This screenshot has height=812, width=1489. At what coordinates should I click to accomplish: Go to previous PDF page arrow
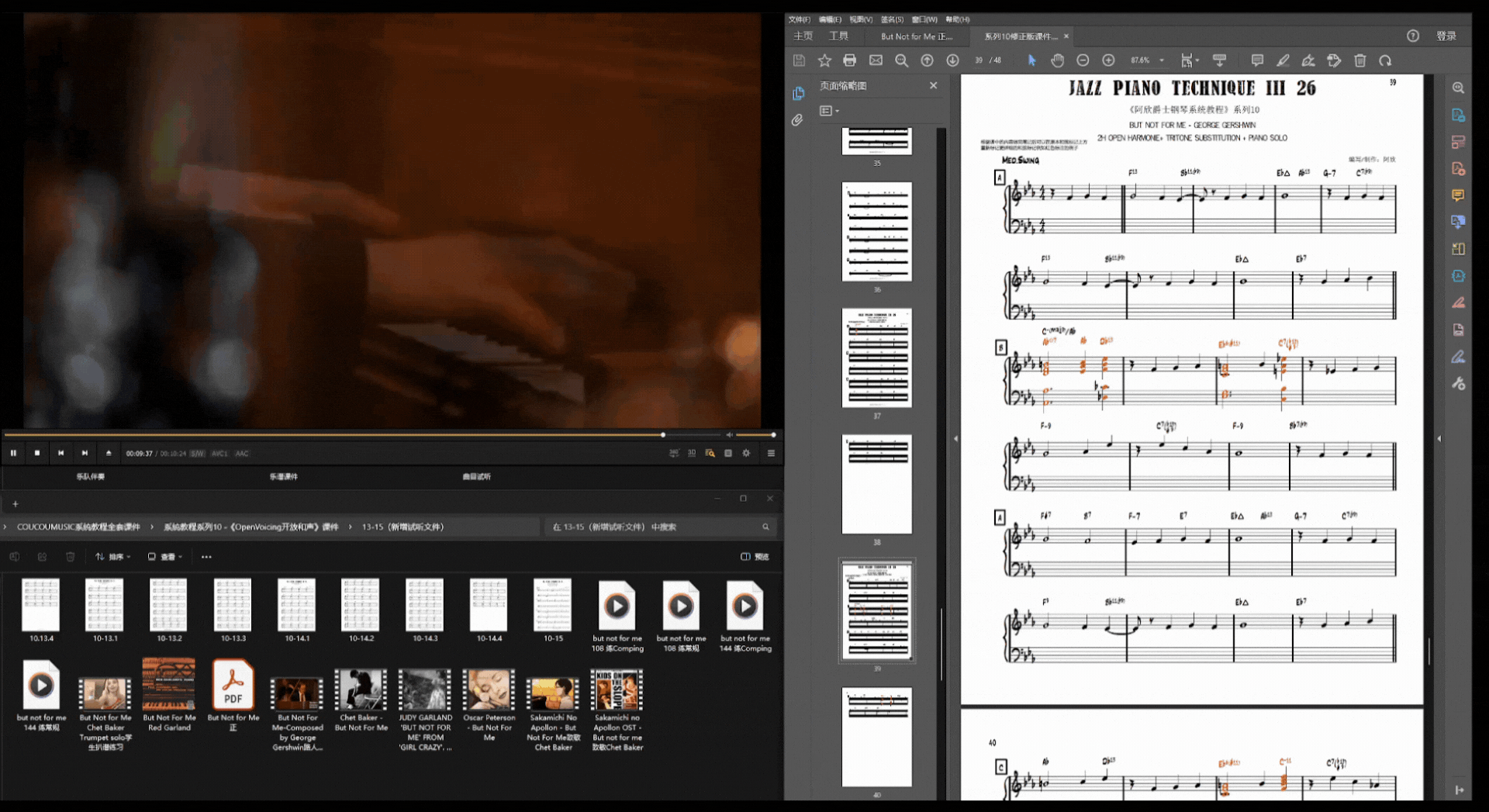(x=927, y=60)
